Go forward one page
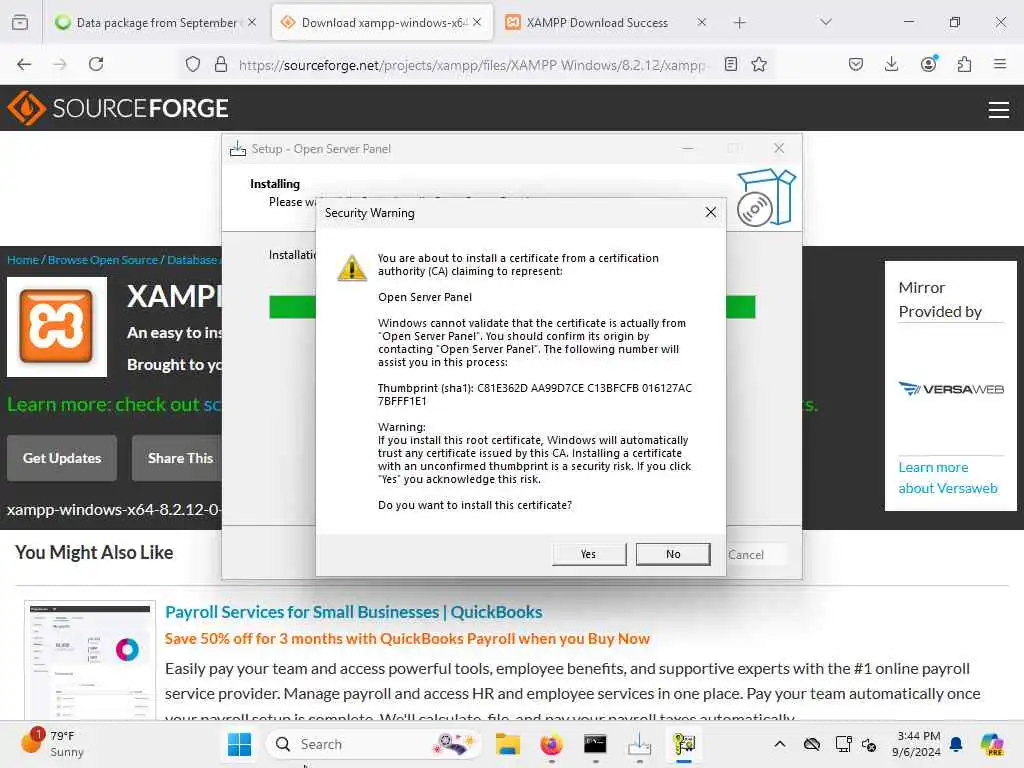 60,64
